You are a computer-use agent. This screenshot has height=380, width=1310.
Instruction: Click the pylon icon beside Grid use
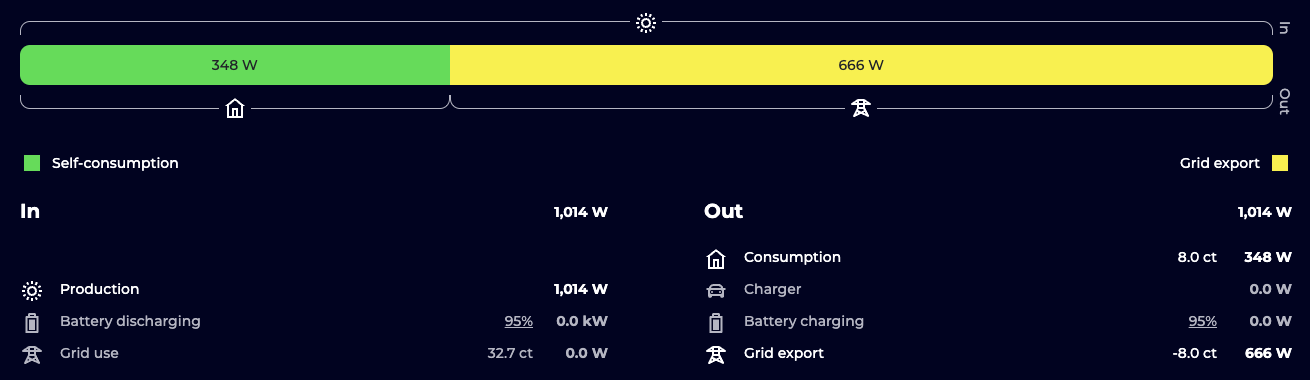[x=32, y=354]
